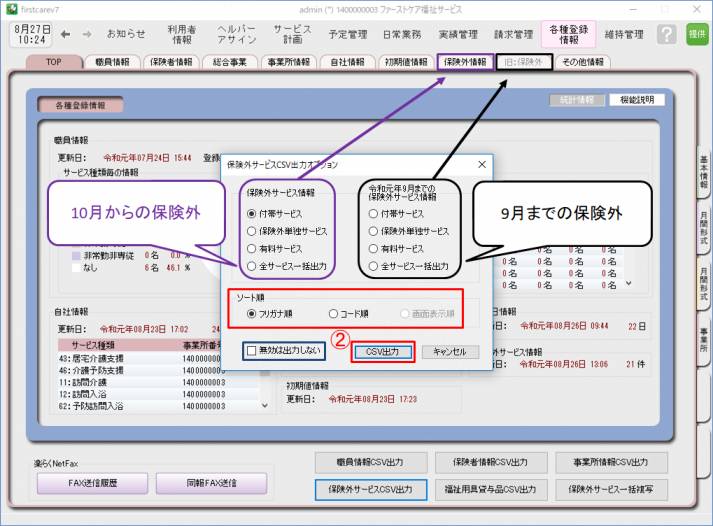Click the green 提供 icon button
Screen dimensions: 713x526
[696, 34]
